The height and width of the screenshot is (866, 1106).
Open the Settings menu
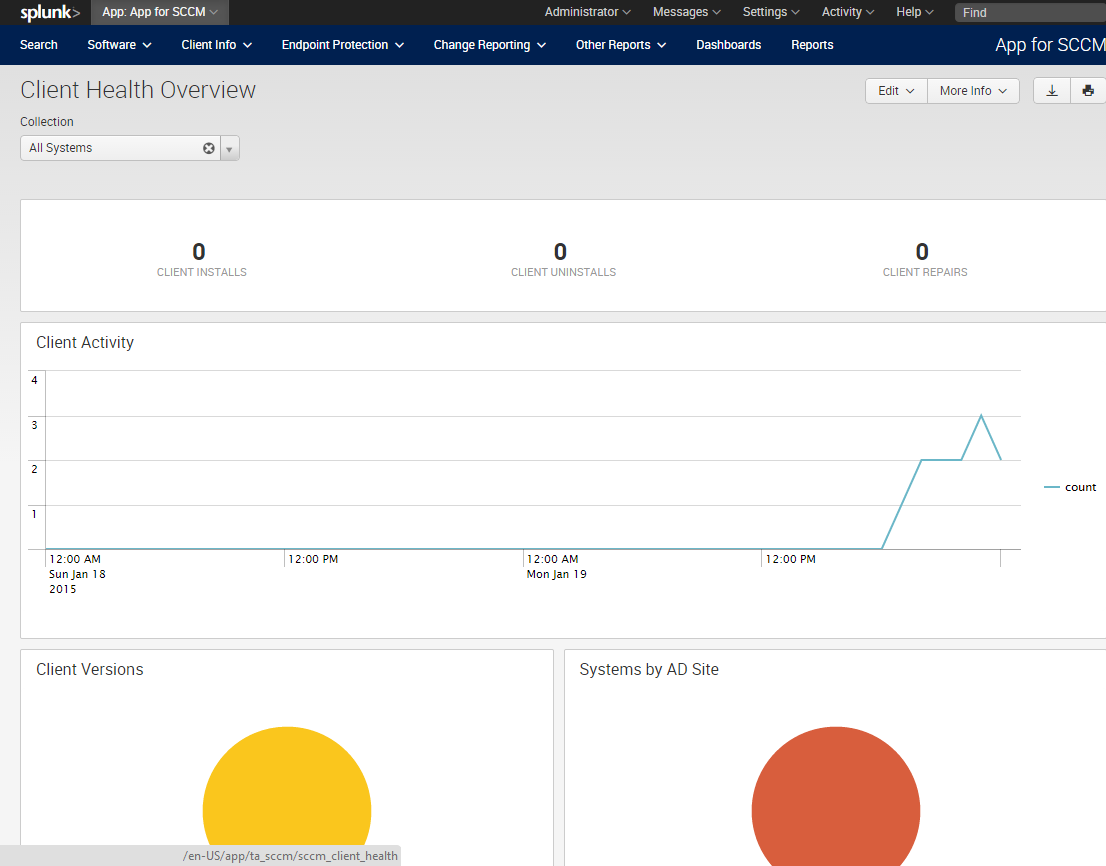[771, 12]
